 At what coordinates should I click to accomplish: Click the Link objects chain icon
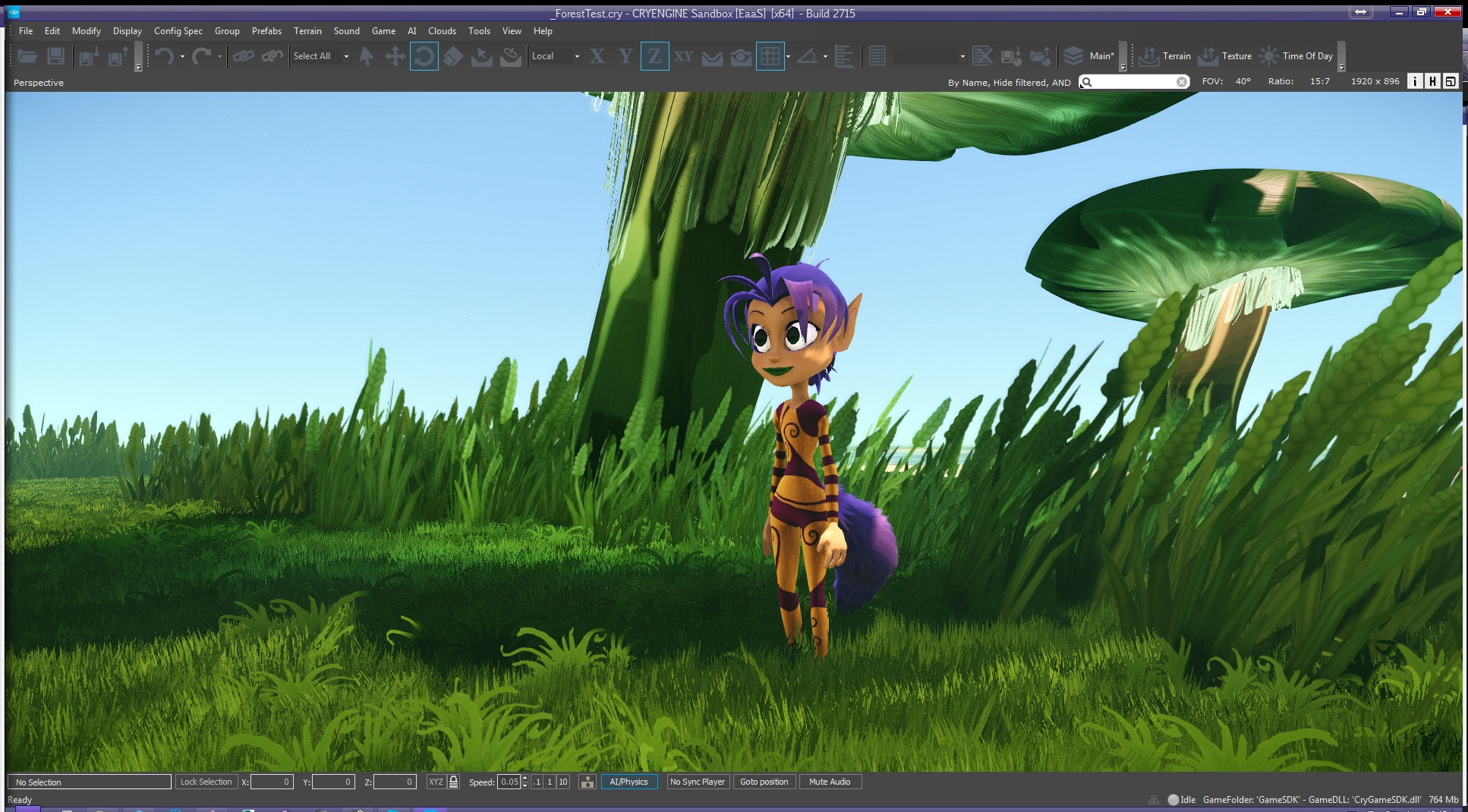243,56
